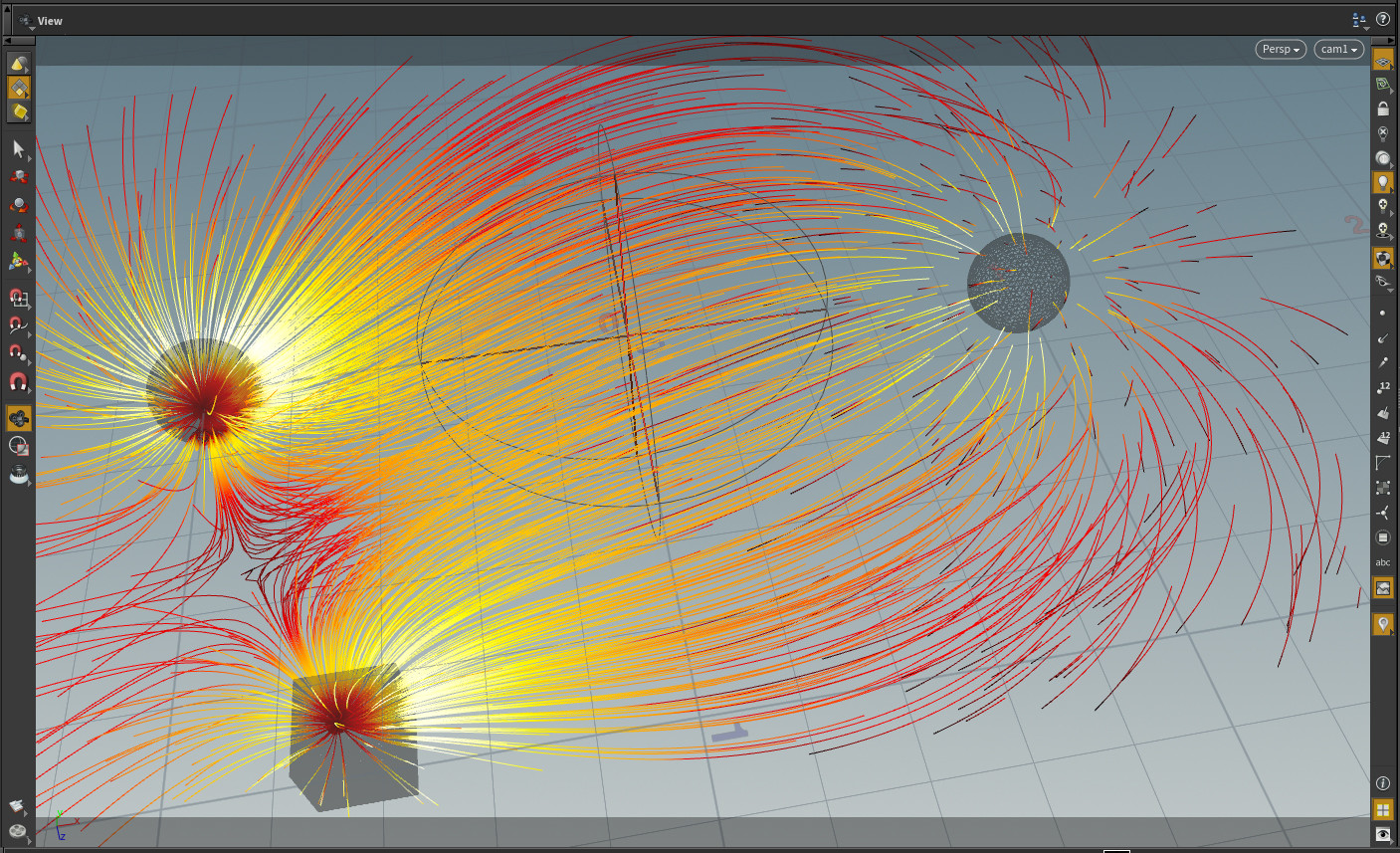Open the help icon in the top right corner
Image resolution: width=1400 pixels, height=853 pixels.
pos(1383,19)
